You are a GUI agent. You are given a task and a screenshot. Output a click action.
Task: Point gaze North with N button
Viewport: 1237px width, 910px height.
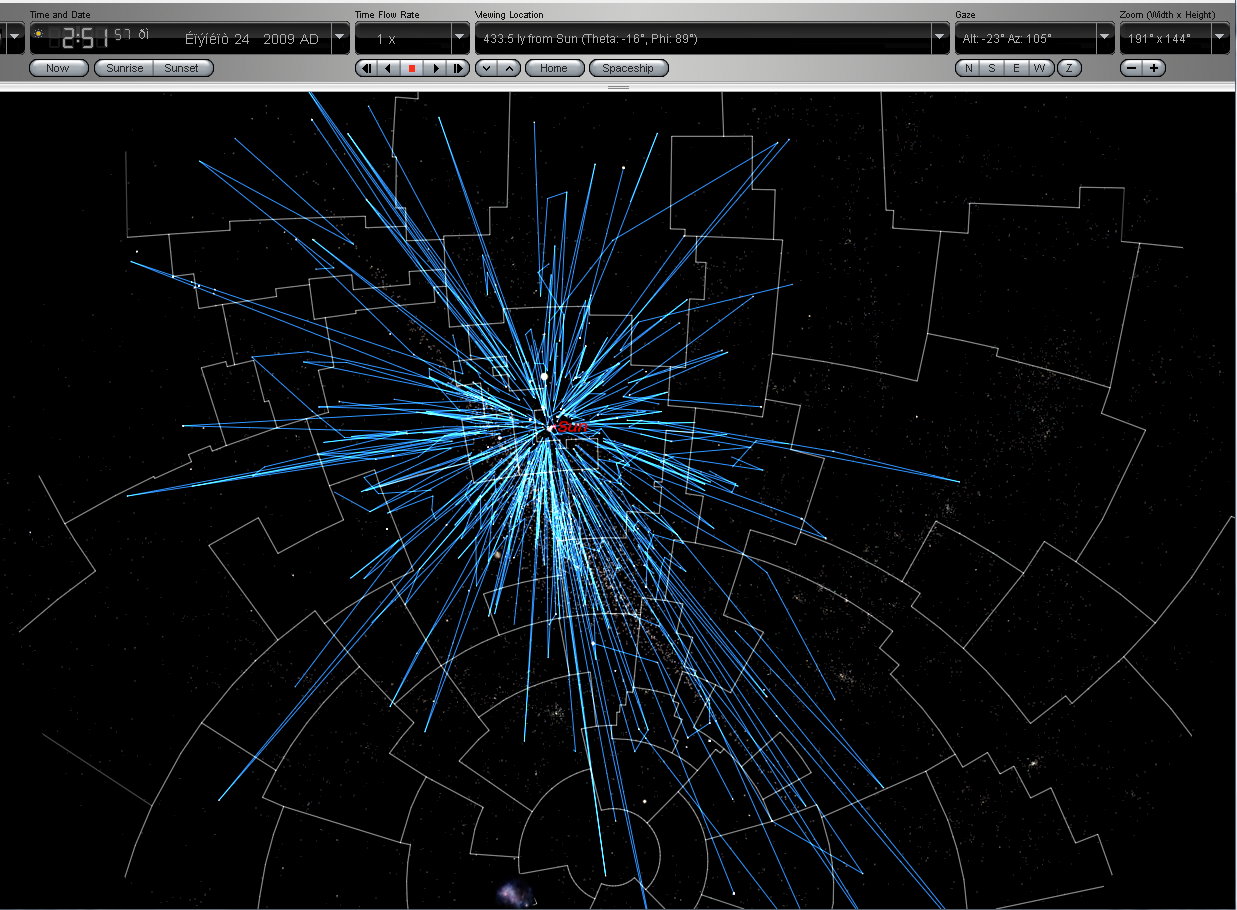point(967,68)
